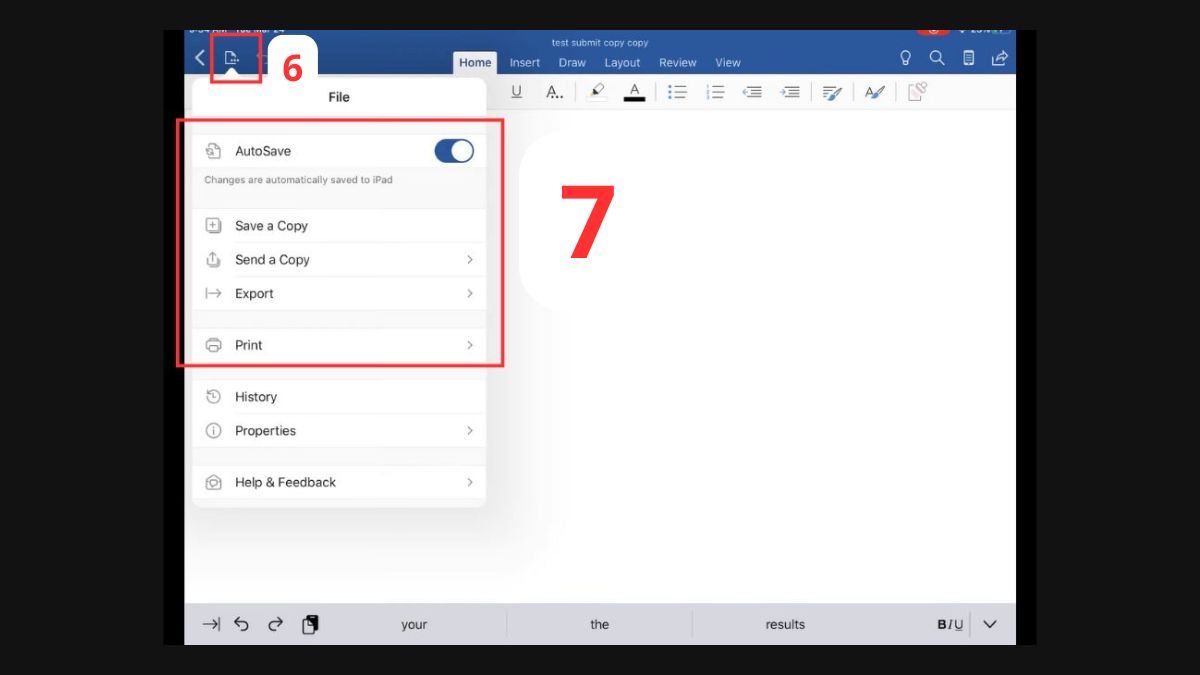Redo the action on keyboard bar

click(x=275, y=624)
